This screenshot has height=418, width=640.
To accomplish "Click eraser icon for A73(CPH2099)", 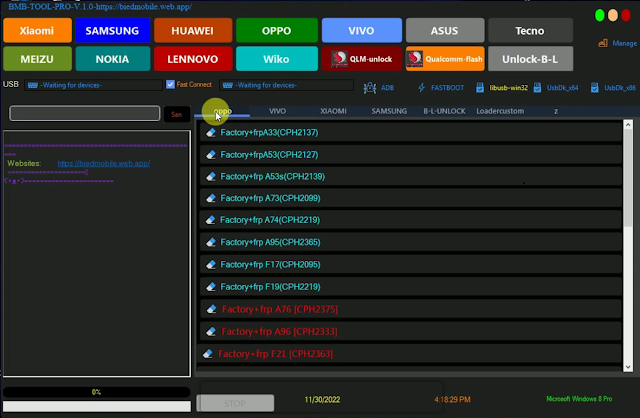I will pos(211,198).
